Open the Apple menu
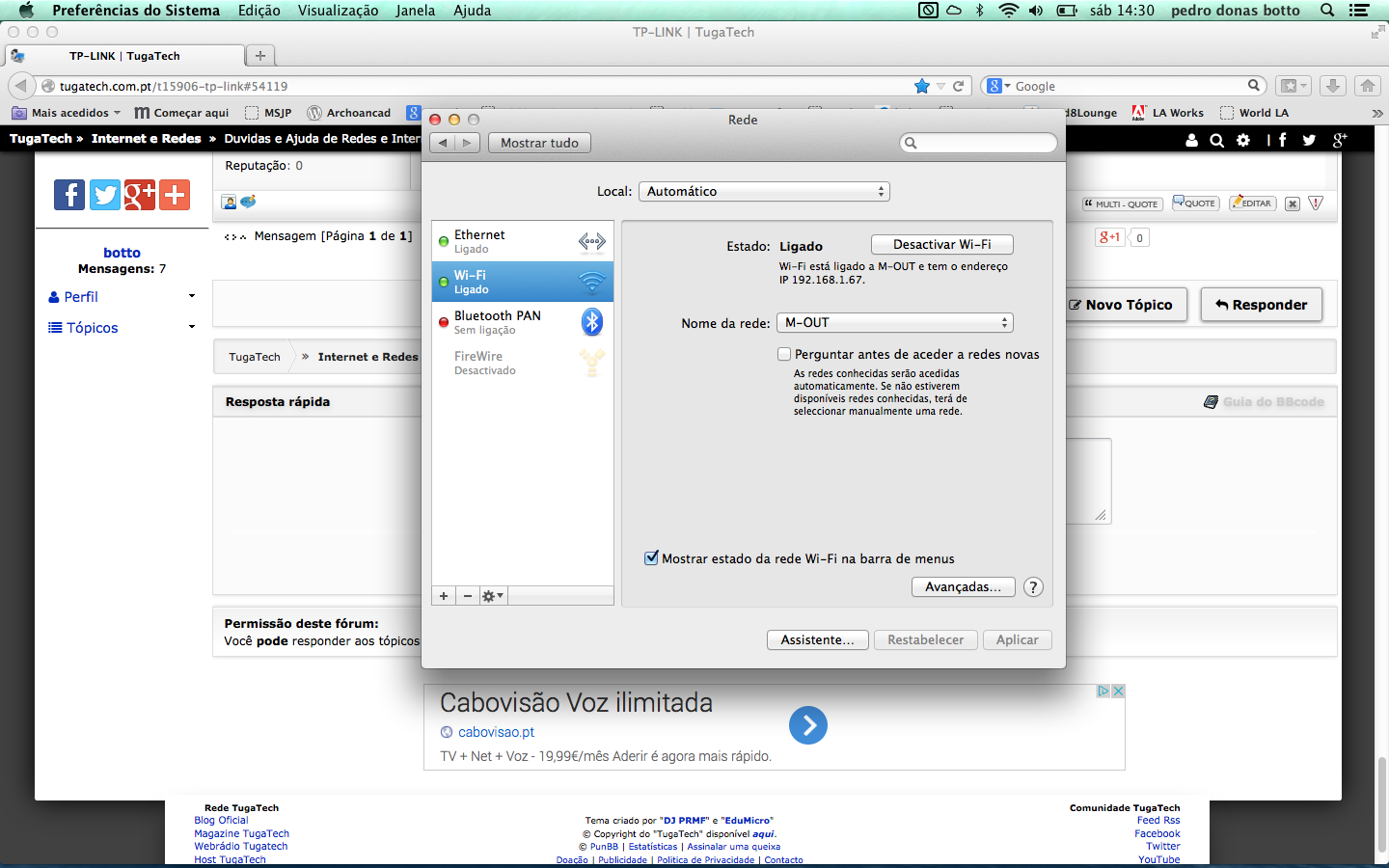The height and width of the screenshot is (868, 1389). point(26,11)
